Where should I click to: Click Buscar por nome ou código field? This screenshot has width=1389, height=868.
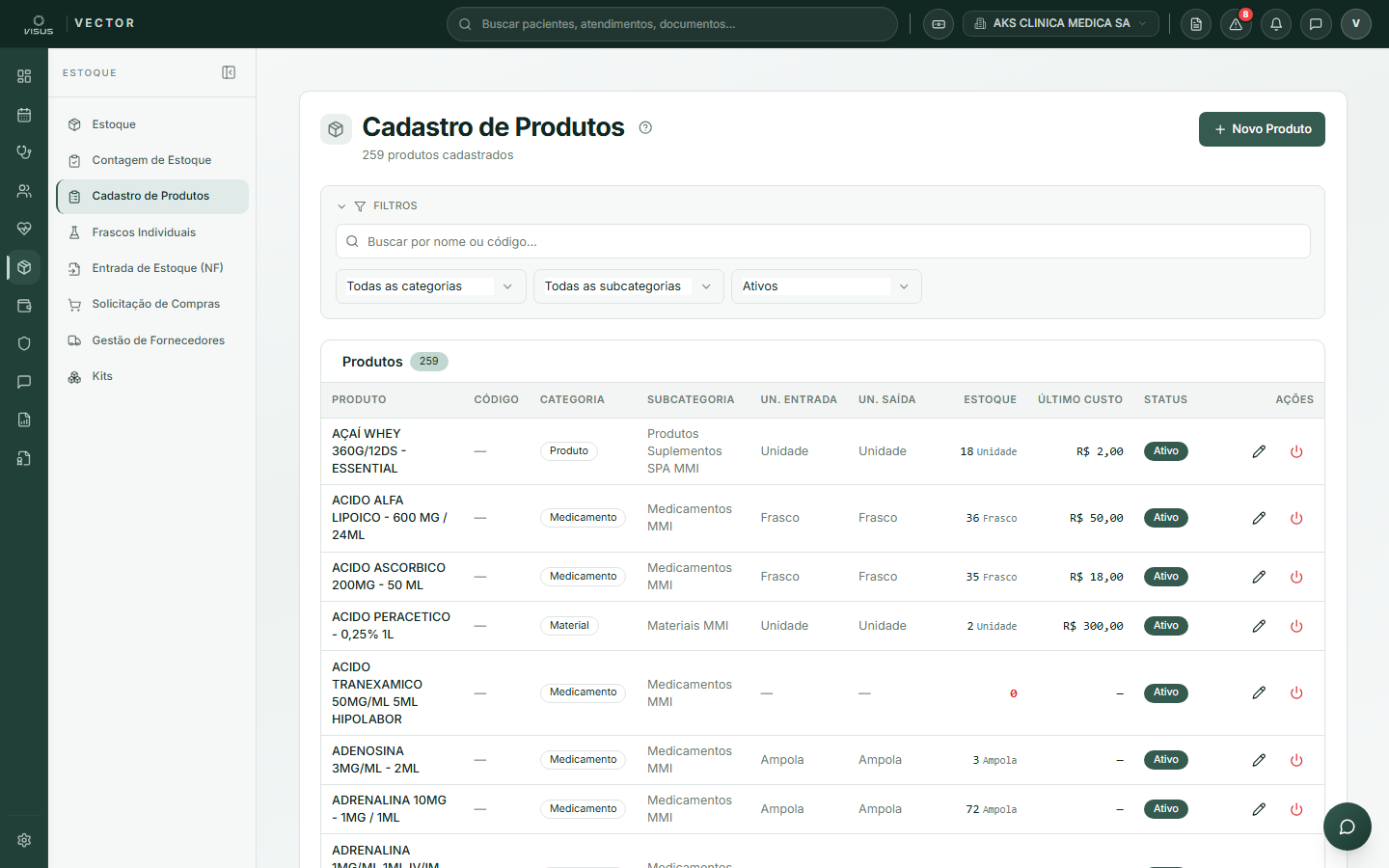pyautogui.click(x=823, y=241)
